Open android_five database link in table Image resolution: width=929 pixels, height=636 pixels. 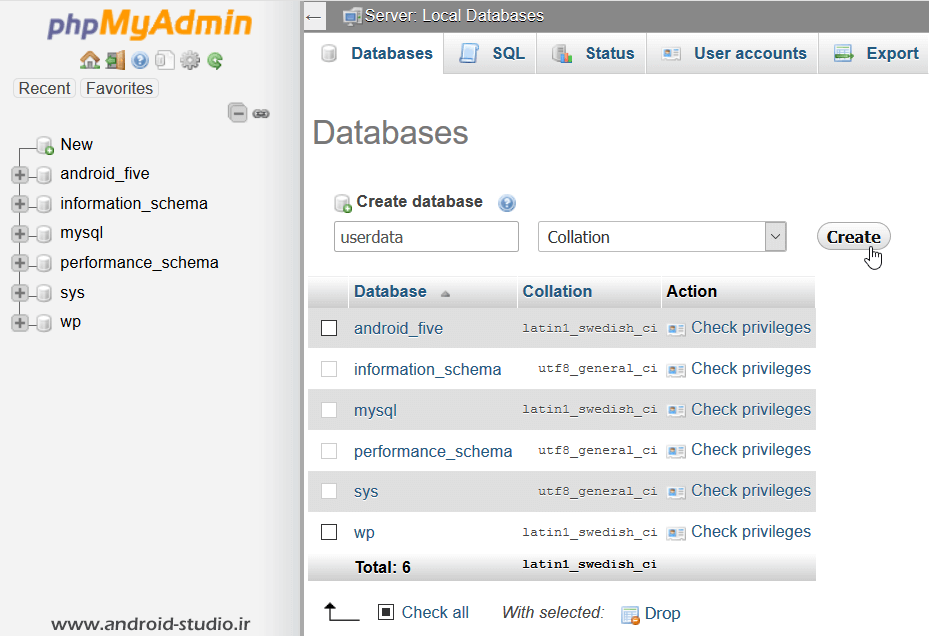click(398, 328)
